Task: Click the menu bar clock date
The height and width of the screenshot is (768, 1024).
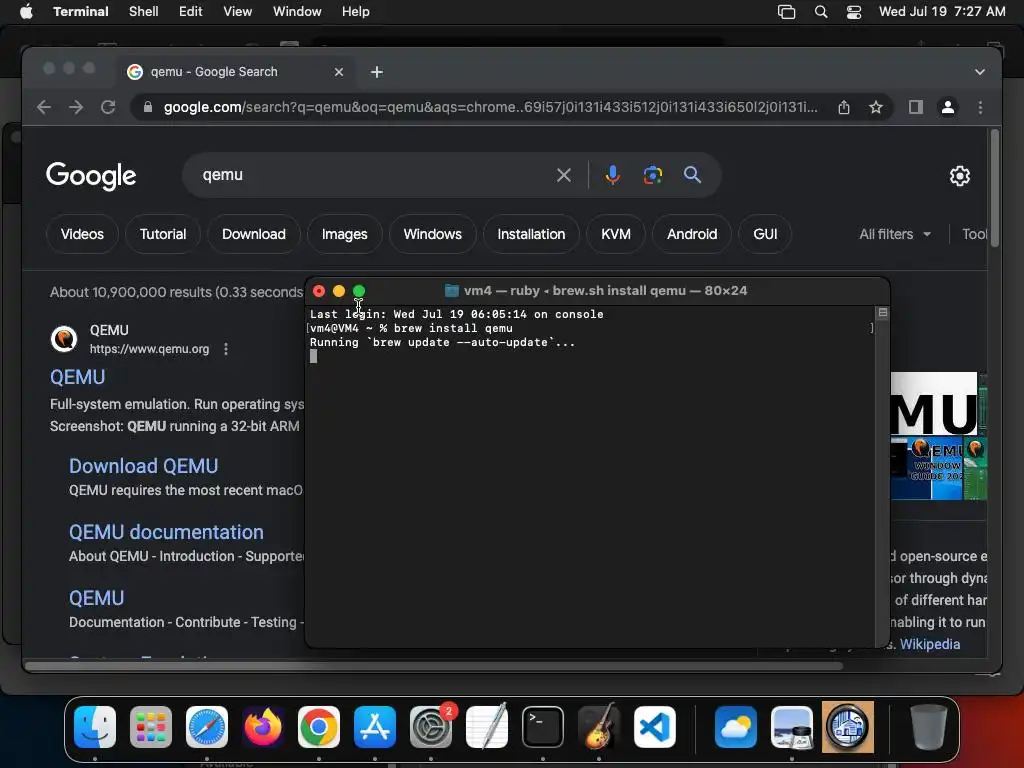Action: (x=942, y=12)
